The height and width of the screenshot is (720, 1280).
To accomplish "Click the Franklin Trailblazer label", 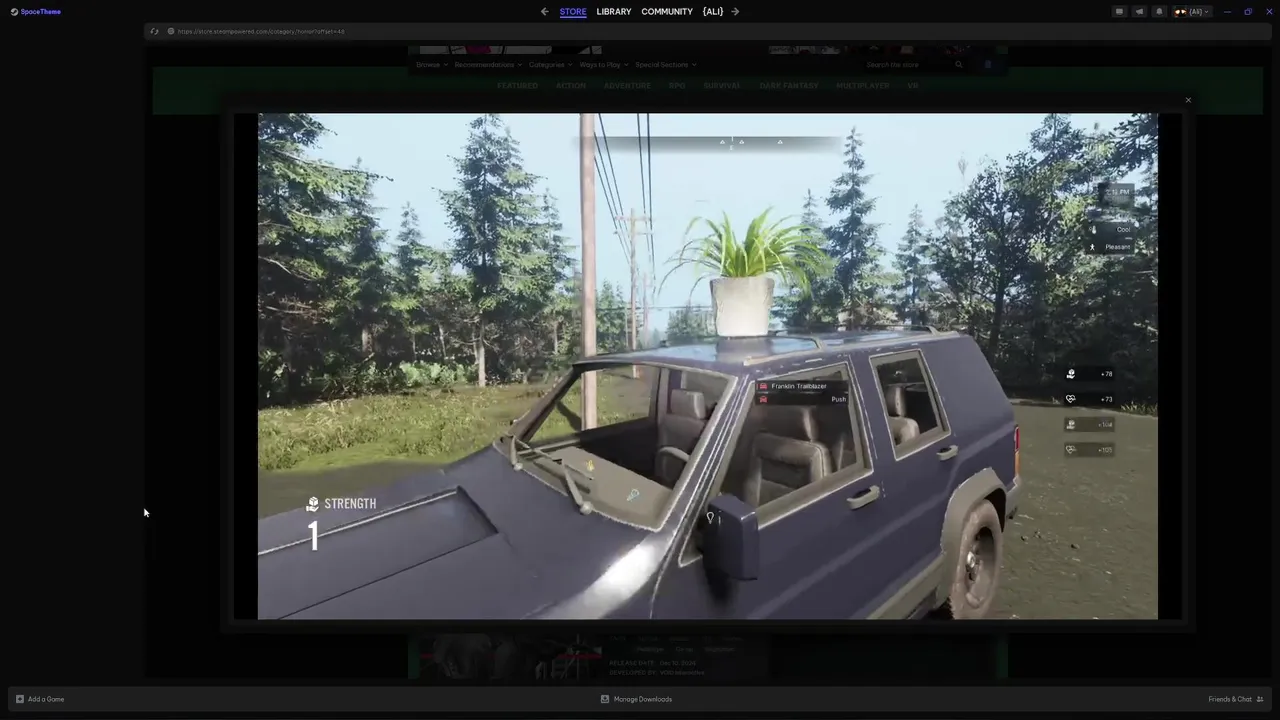I will 799,386.
